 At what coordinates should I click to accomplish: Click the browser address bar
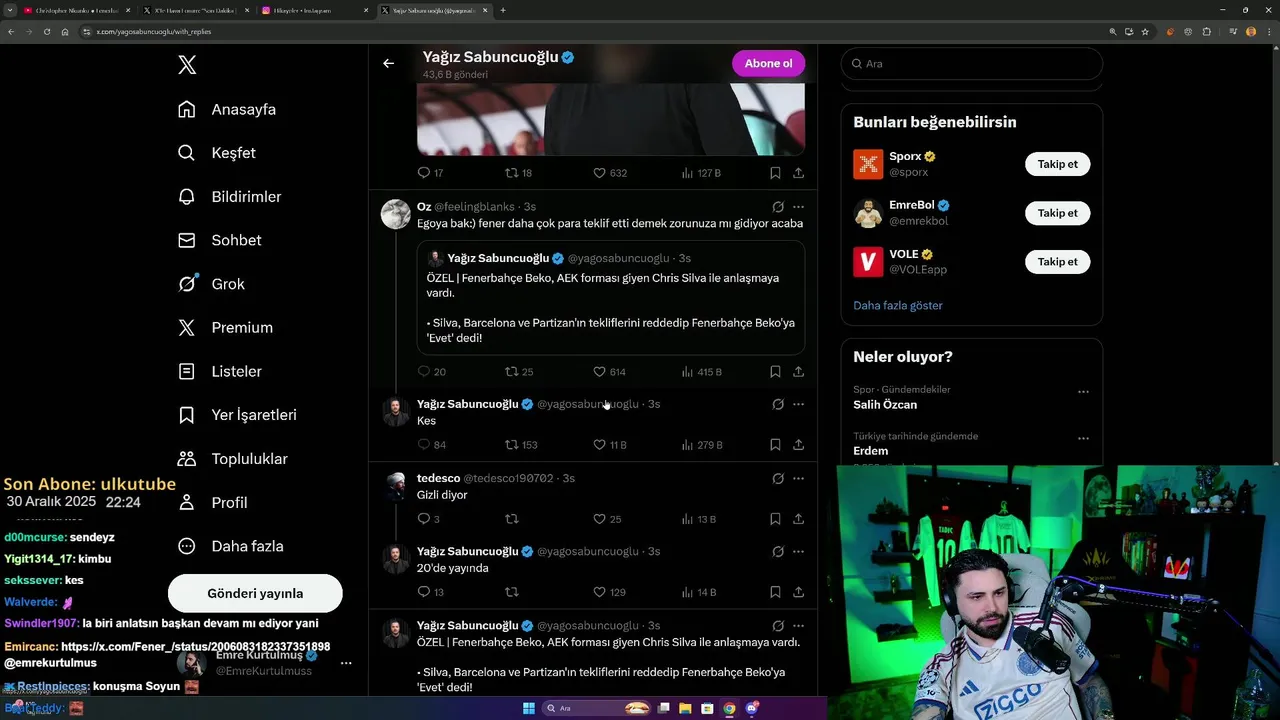pyautogui.click(x=590, y=31)
